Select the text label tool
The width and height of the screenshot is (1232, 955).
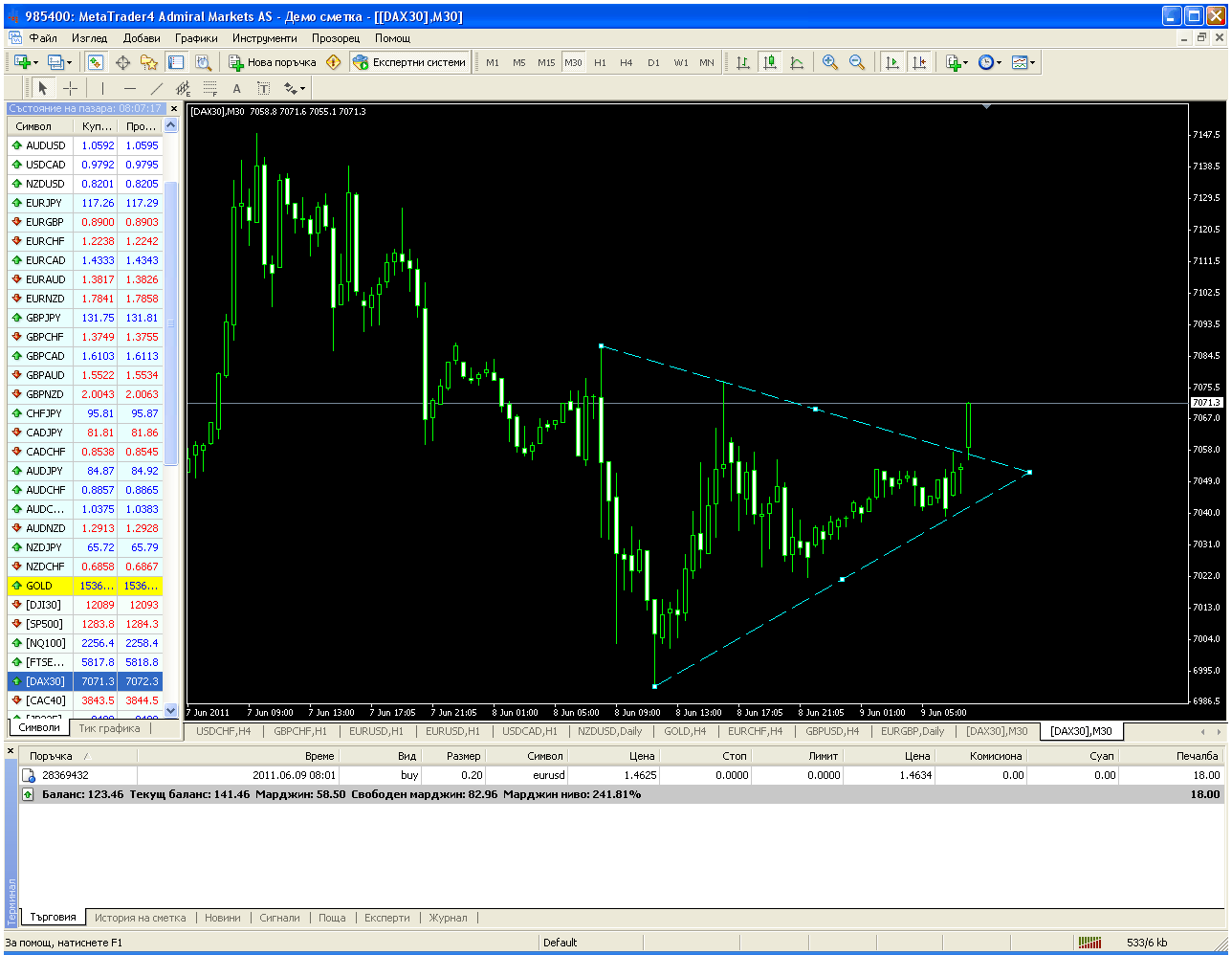point(264,88)
